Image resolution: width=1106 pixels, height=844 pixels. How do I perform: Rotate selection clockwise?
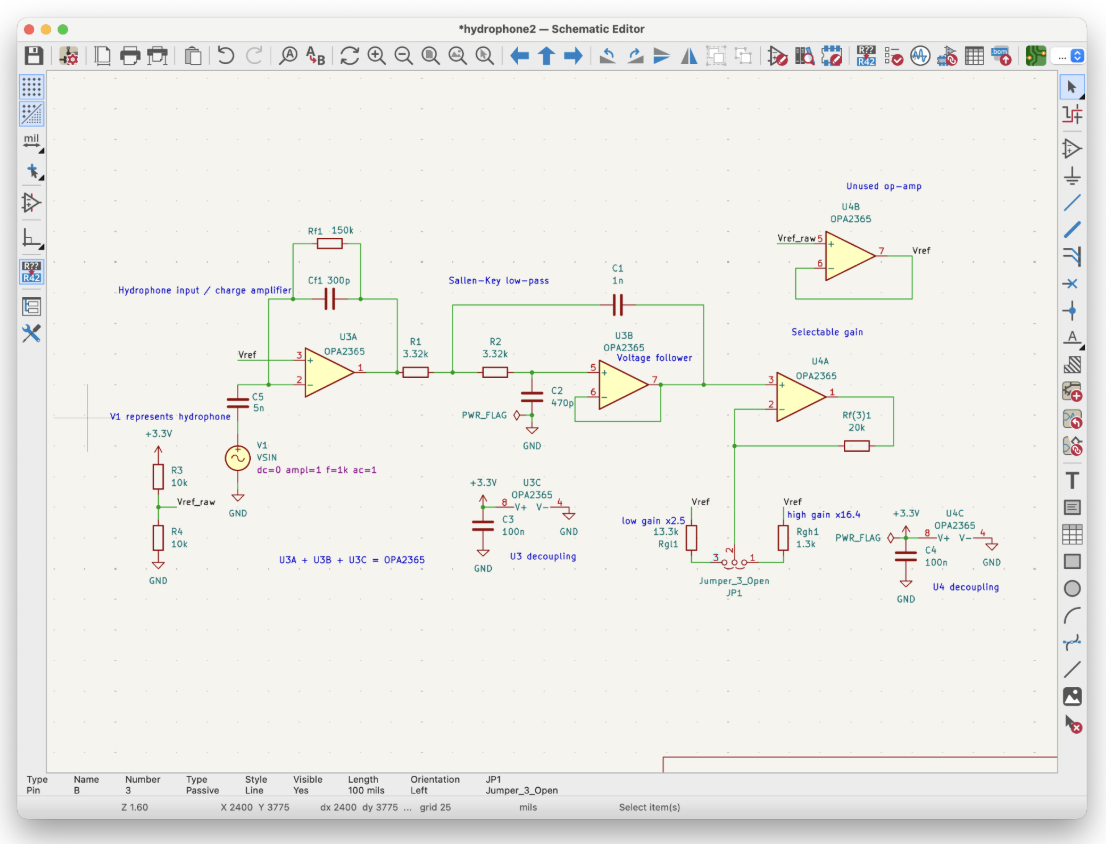coord(635,56)
